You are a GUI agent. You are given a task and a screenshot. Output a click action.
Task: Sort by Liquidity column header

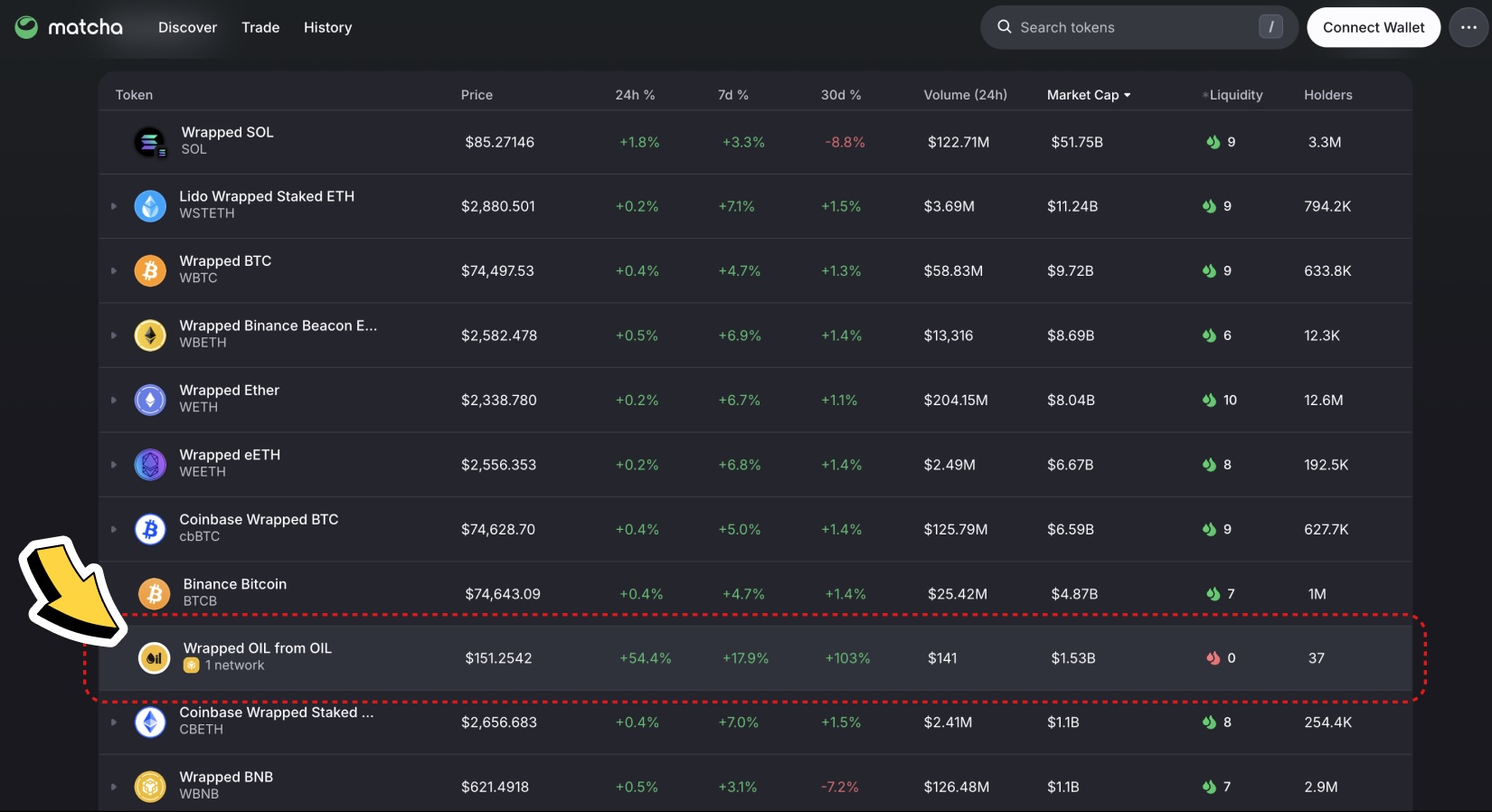pos(1233,95)
